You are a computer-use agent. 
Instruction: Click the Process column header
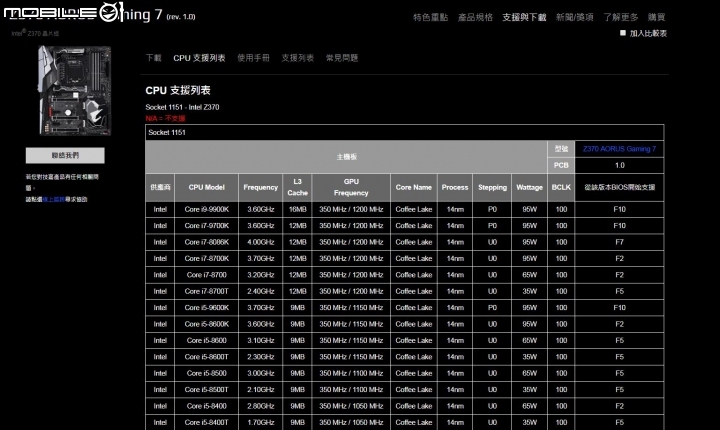[455, 187]
